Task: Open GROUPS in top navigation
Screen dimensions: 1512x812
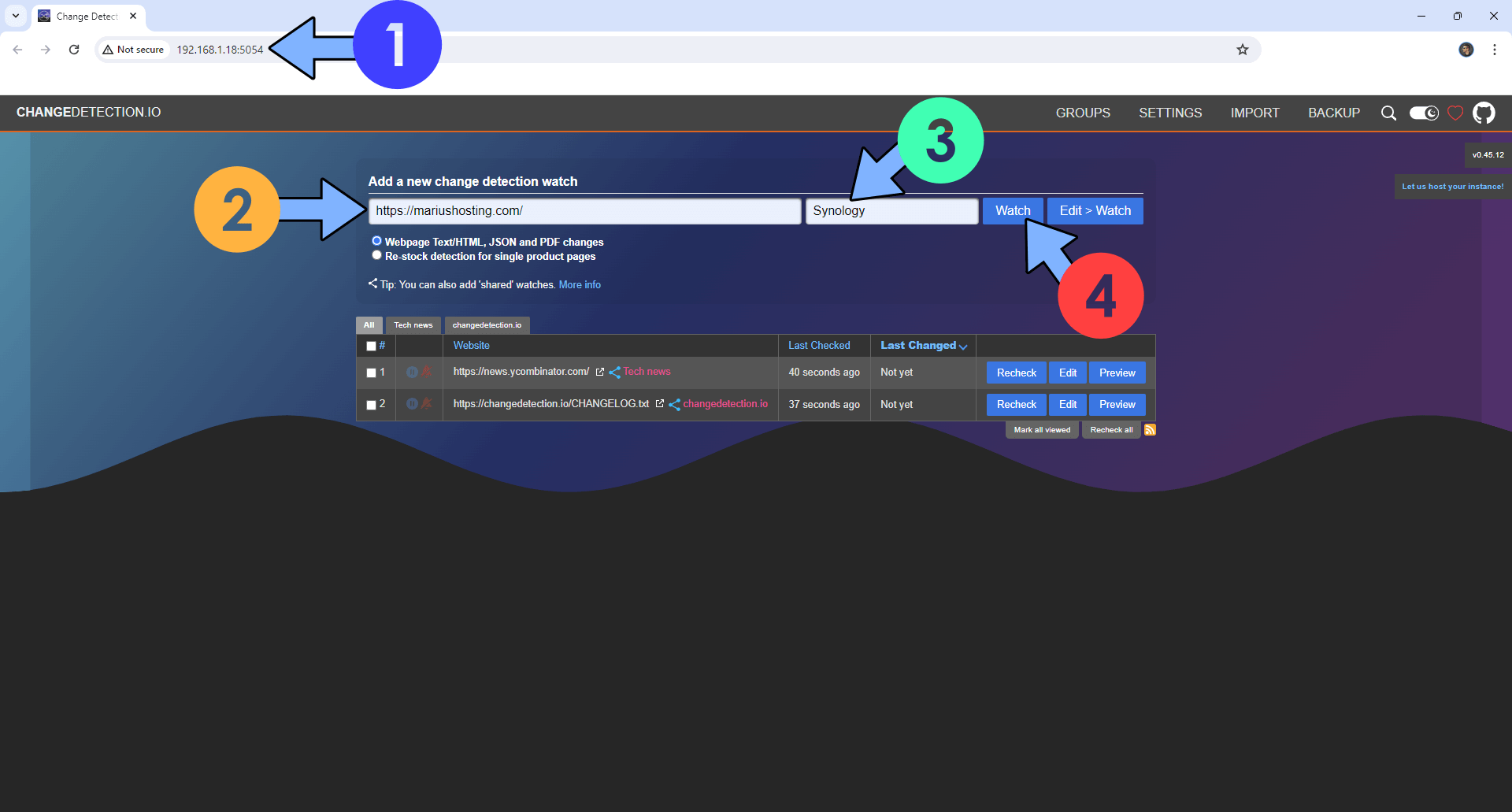Action: coord(1083,113)
